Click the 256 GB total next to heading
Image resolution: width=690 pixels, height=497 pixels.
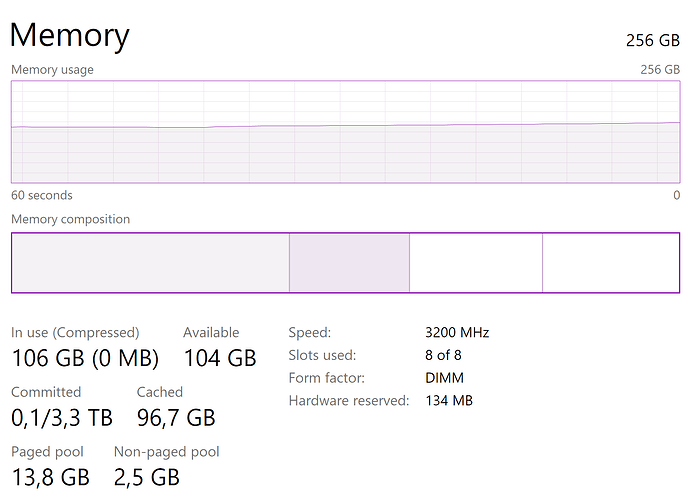[x=652, y=40]
